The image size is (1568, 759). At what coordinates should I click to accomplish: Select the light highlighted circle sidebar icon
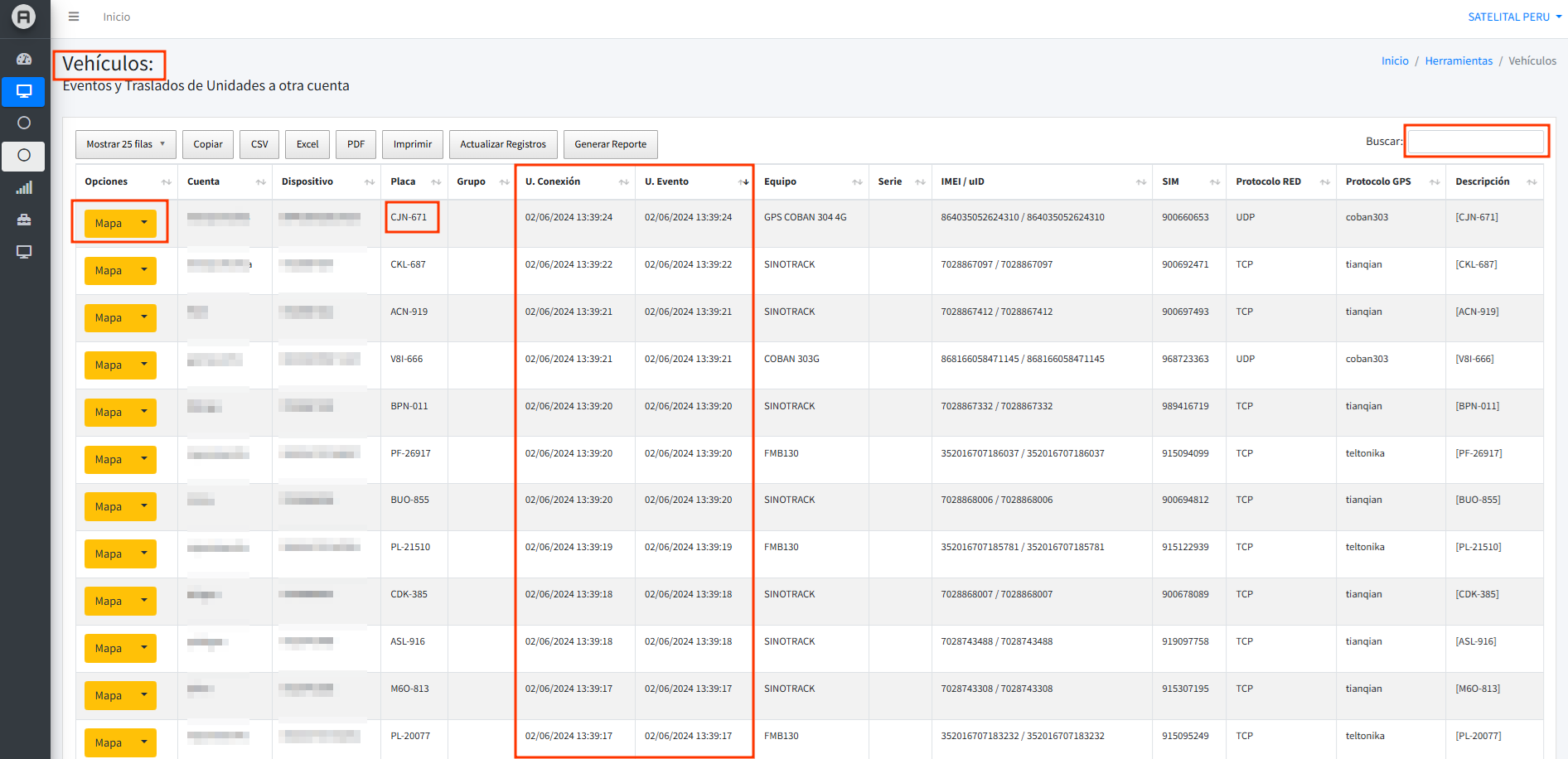click(x=24, y=156)
